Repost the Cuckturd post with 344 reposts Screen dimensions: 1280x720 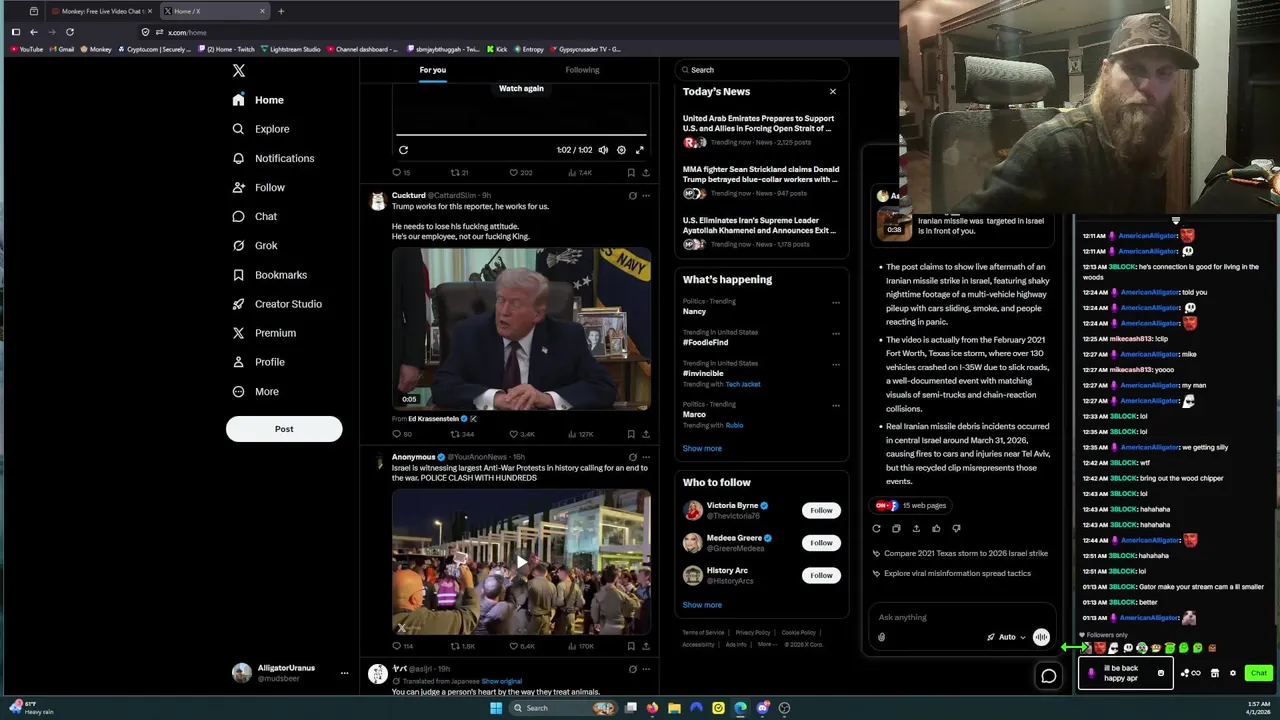[462, 434]
